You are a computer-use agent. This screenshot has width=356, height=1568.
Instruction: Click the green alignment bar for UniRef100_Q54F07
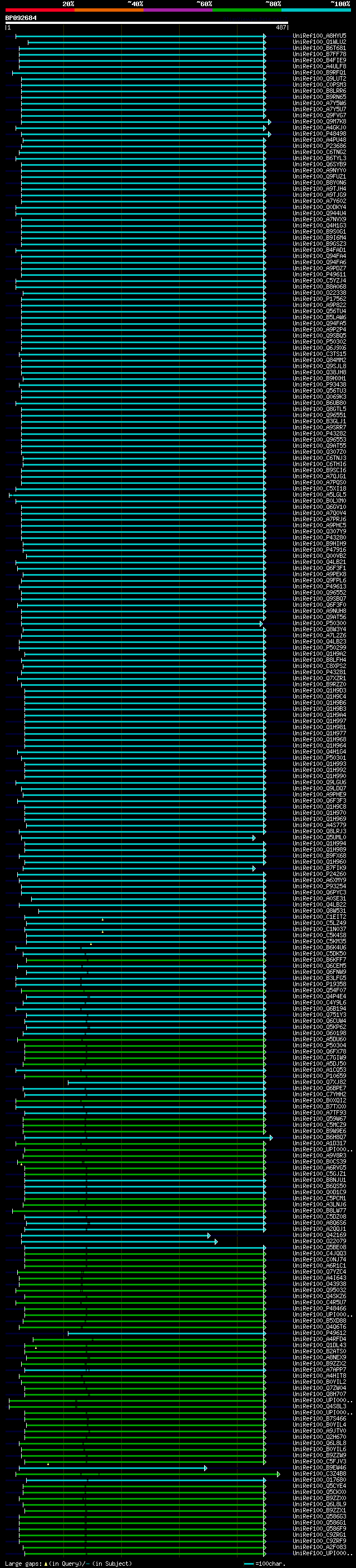point(145,990)
